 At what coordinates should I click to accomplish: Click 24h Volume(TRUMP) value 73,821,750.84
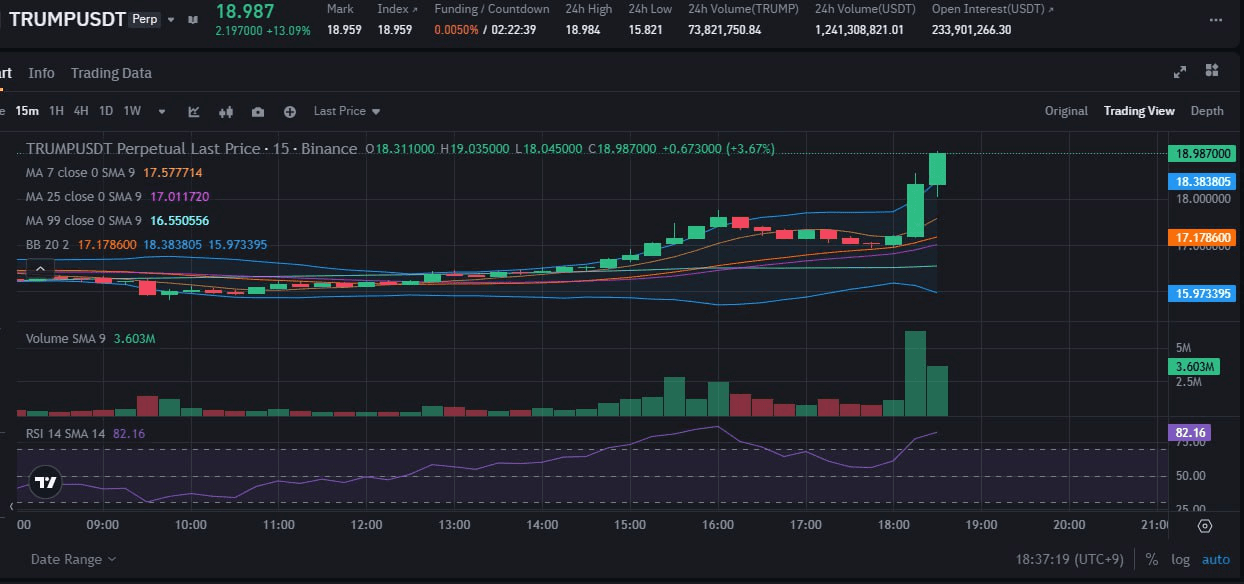(725, 30)
